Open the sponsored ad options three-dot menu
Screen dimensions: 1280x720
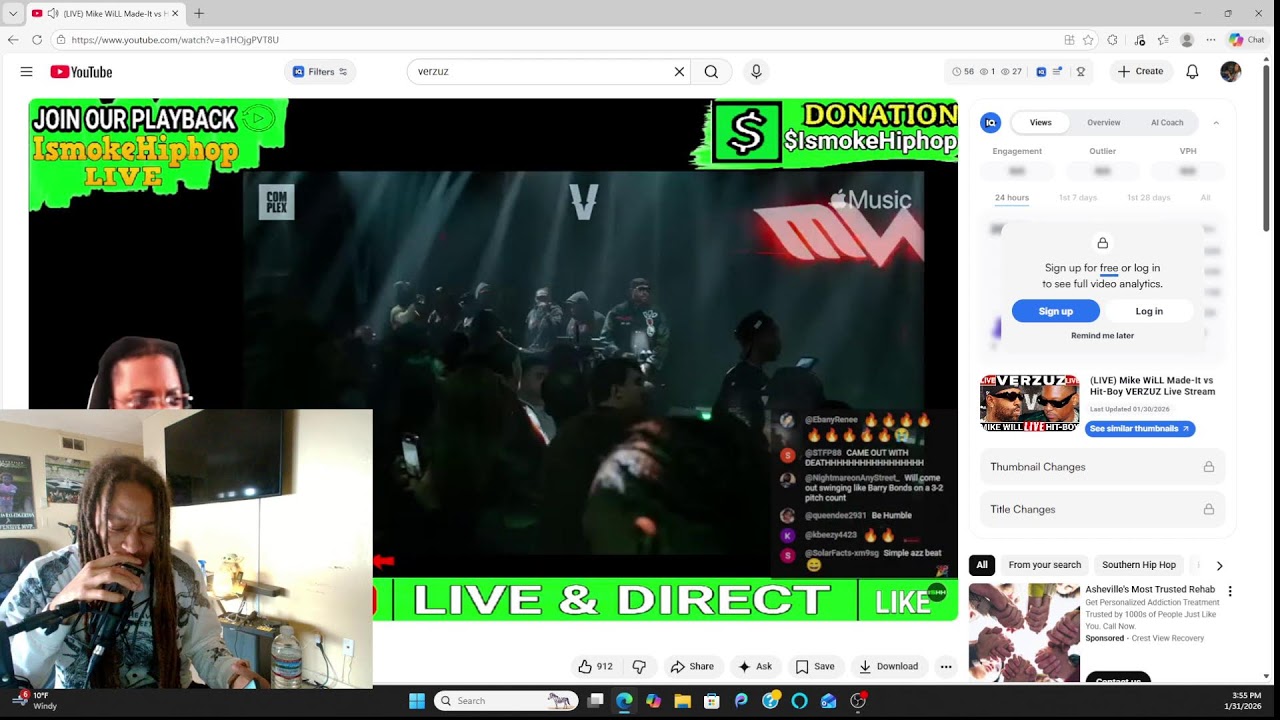[x=1230, y=591]
